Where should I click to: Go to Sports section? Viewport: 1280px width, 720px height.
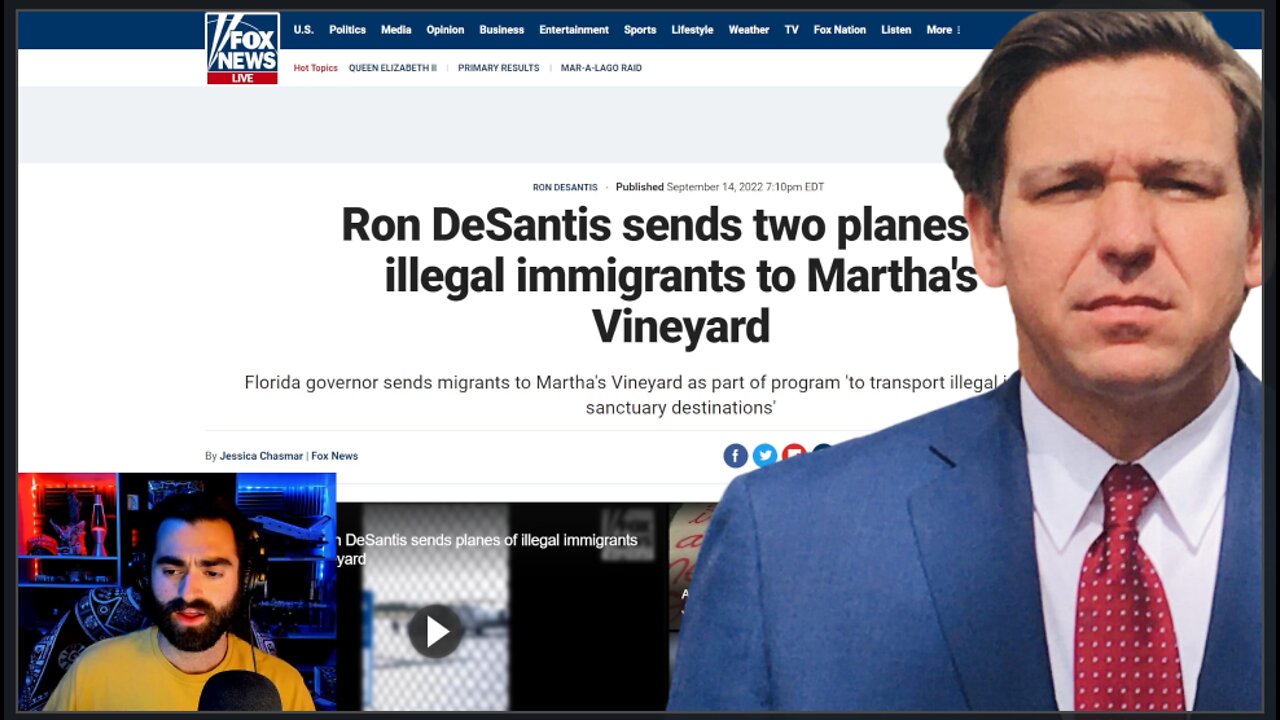pos(640,30)
